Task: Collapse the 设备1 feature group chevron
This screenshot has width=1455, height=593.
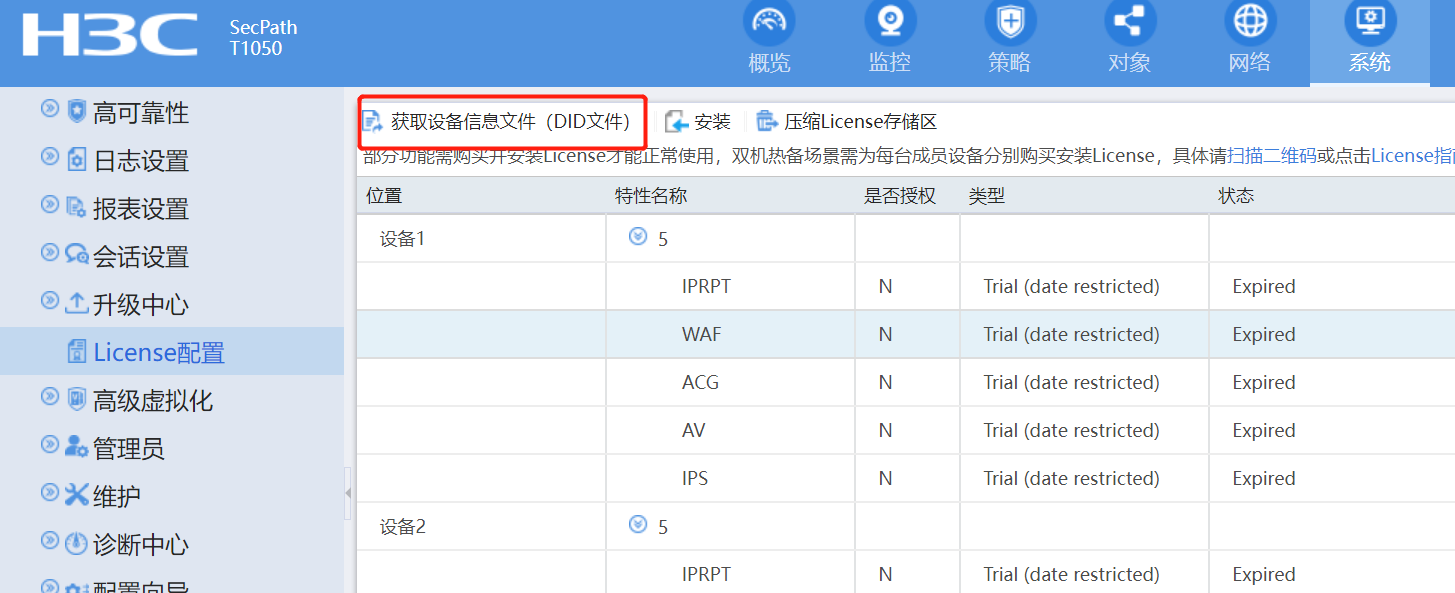Action: (638, 237)
